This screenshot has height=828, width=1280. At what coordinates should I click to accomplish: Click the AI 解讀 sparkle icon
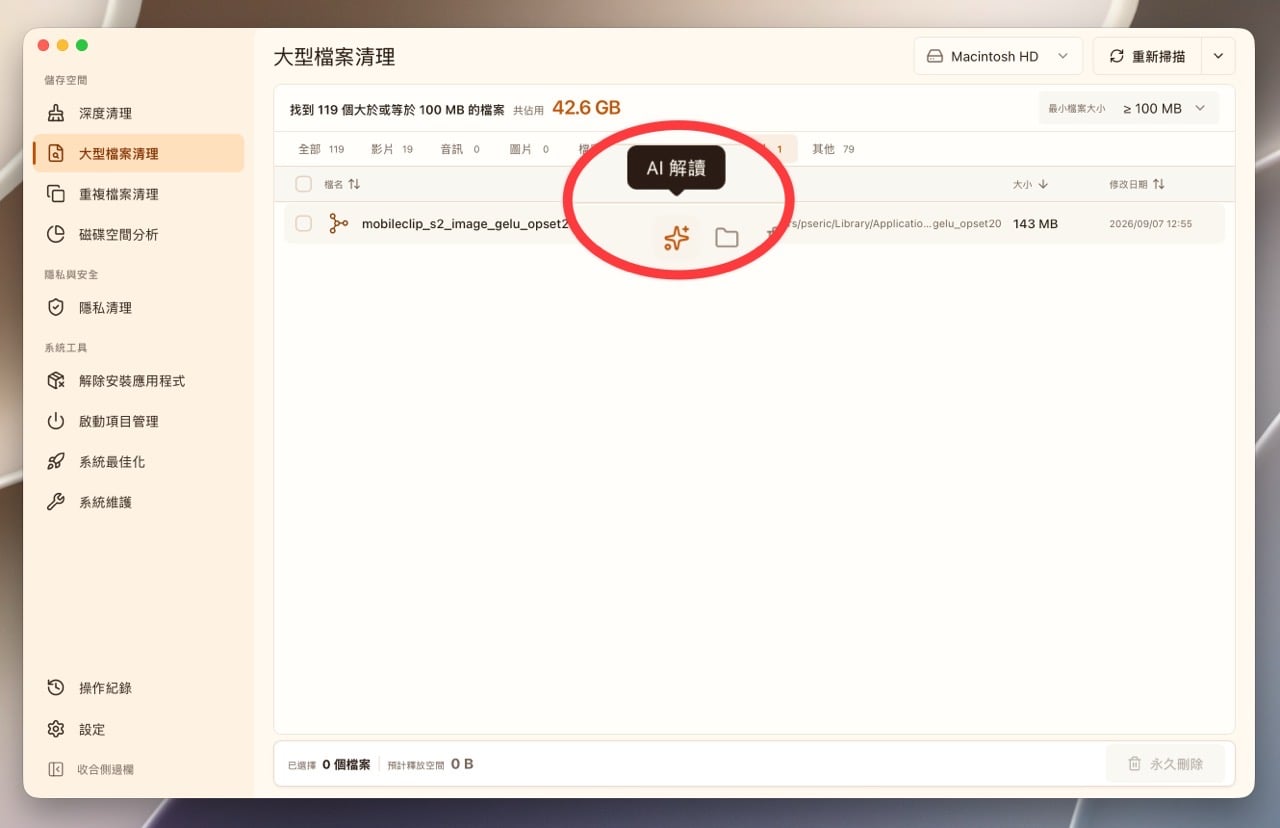point(677,238)
